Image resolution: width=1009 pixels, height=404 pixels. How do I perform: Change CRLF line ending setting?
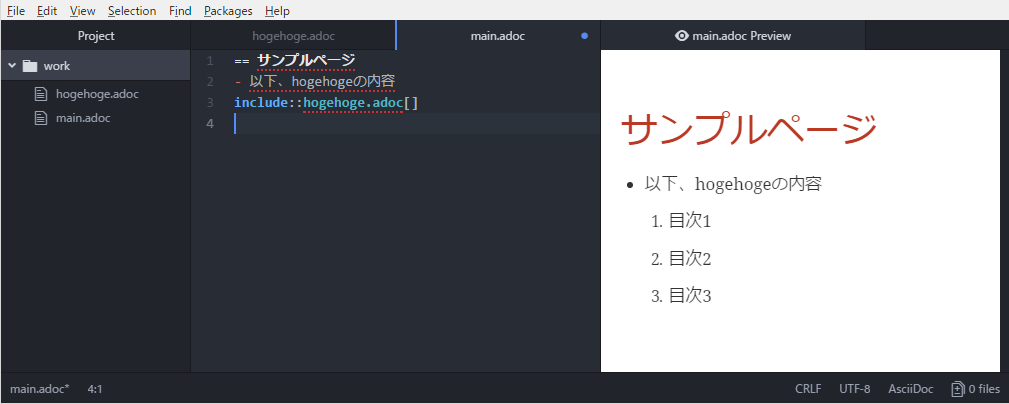[808, 389]
